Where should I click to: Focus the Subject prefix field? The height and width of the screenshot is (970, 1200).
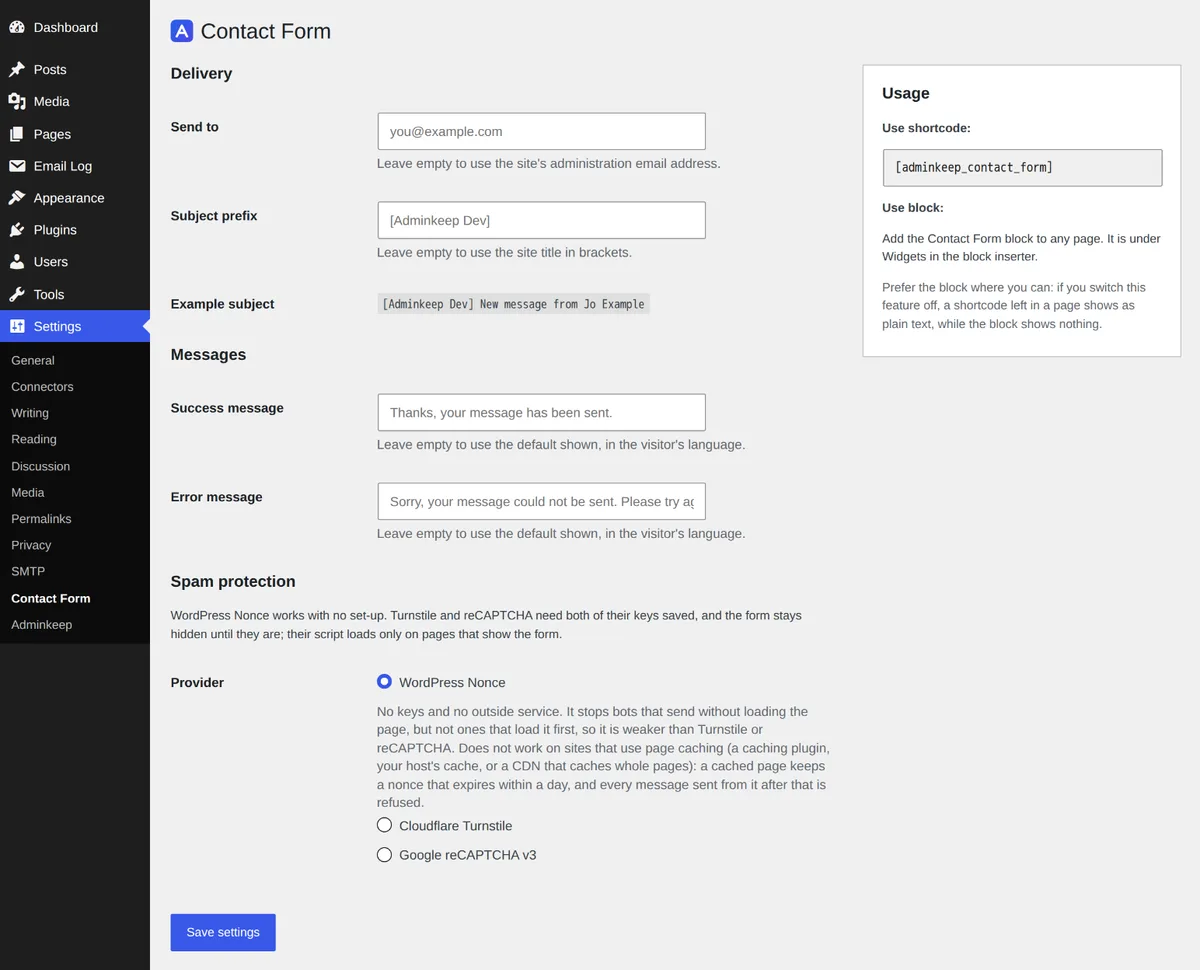[541, 220]
